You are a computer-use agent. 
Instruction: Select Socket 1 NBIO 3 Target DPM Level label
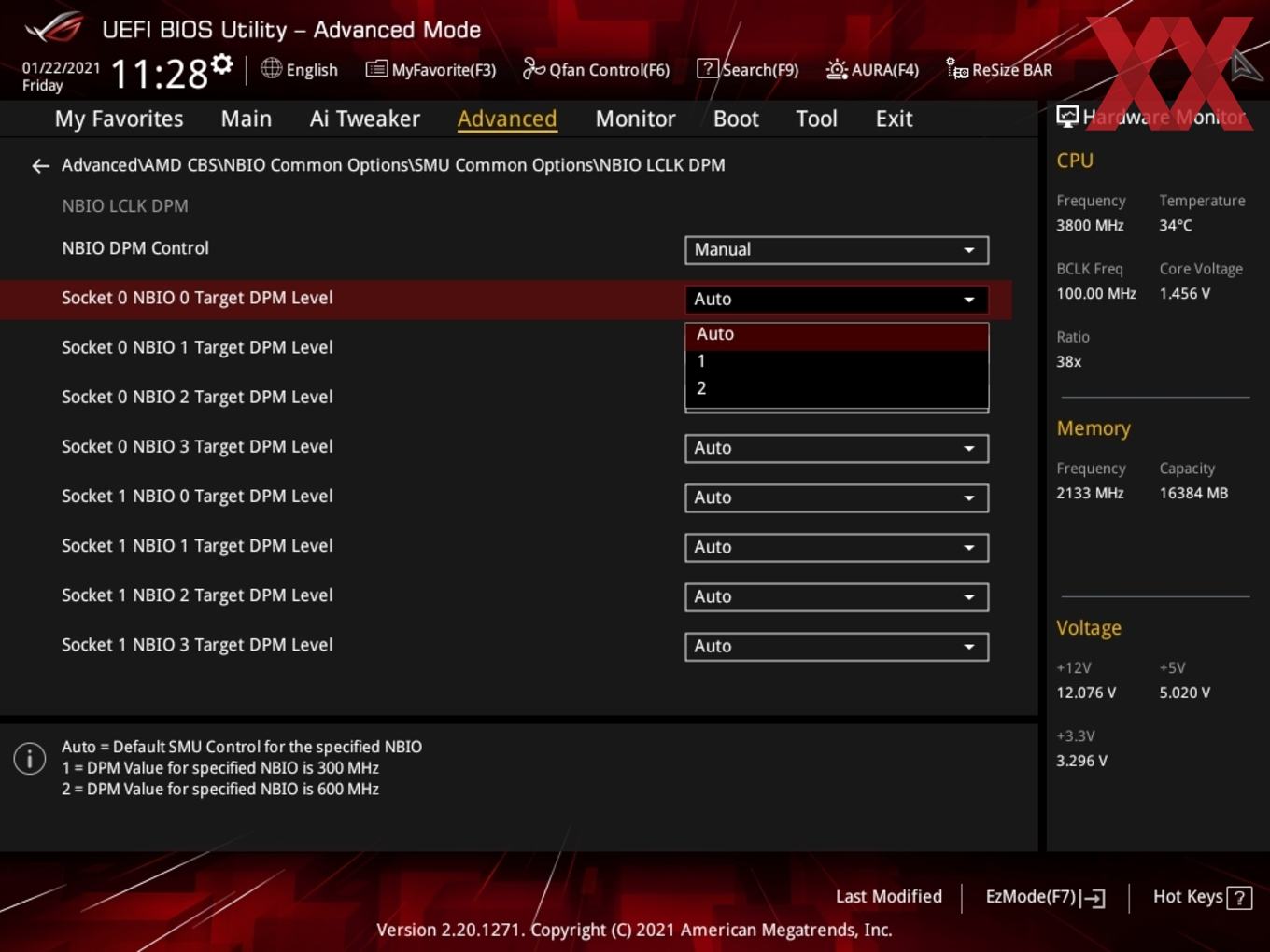pos(197,645)
